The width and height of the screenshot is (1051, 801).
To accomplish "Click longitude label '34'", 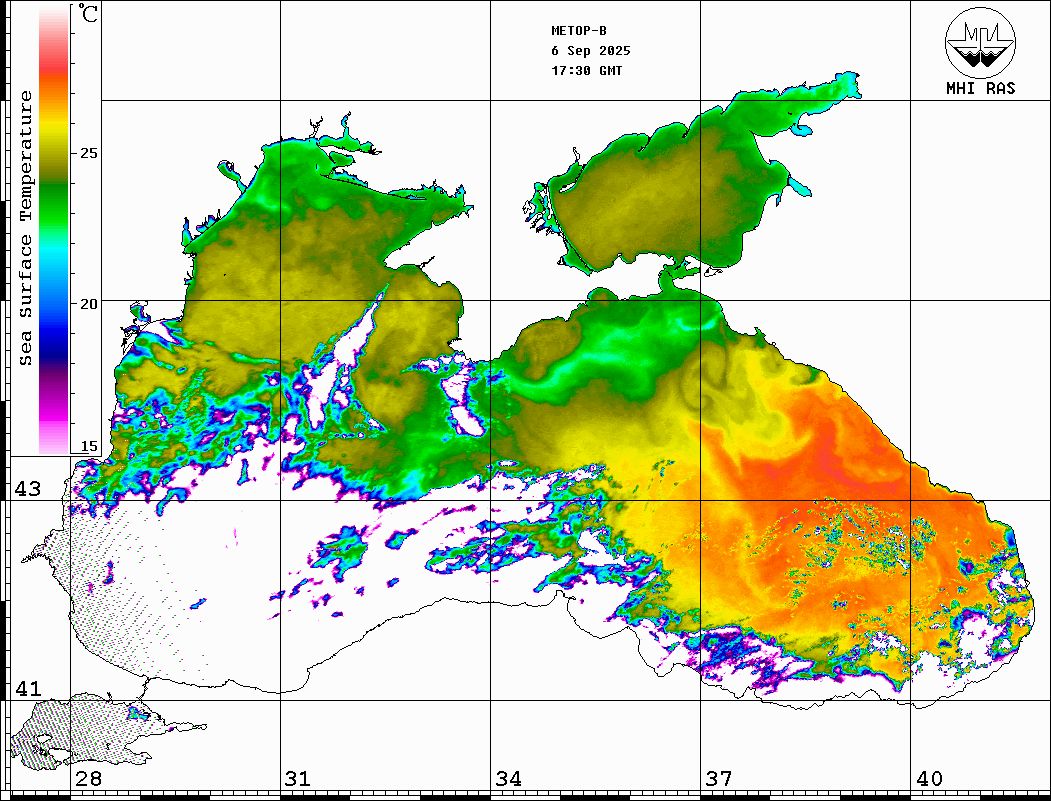I will click(509, 779).
